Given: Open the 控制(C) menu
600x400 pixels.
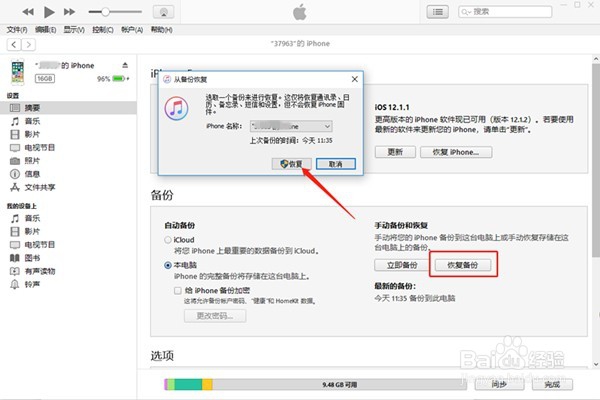Looking at the screenshot, I should [103, 29].
